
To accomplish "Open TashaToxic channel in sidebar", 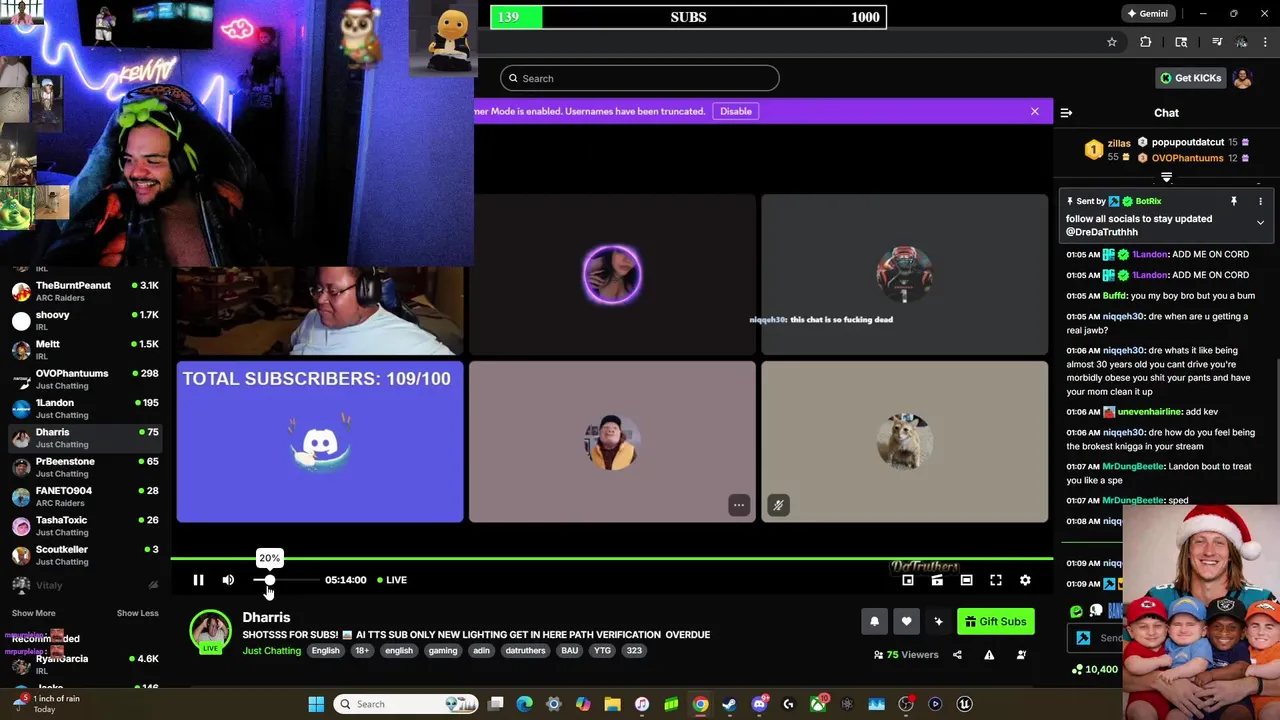I will click(x=85, y=526).
